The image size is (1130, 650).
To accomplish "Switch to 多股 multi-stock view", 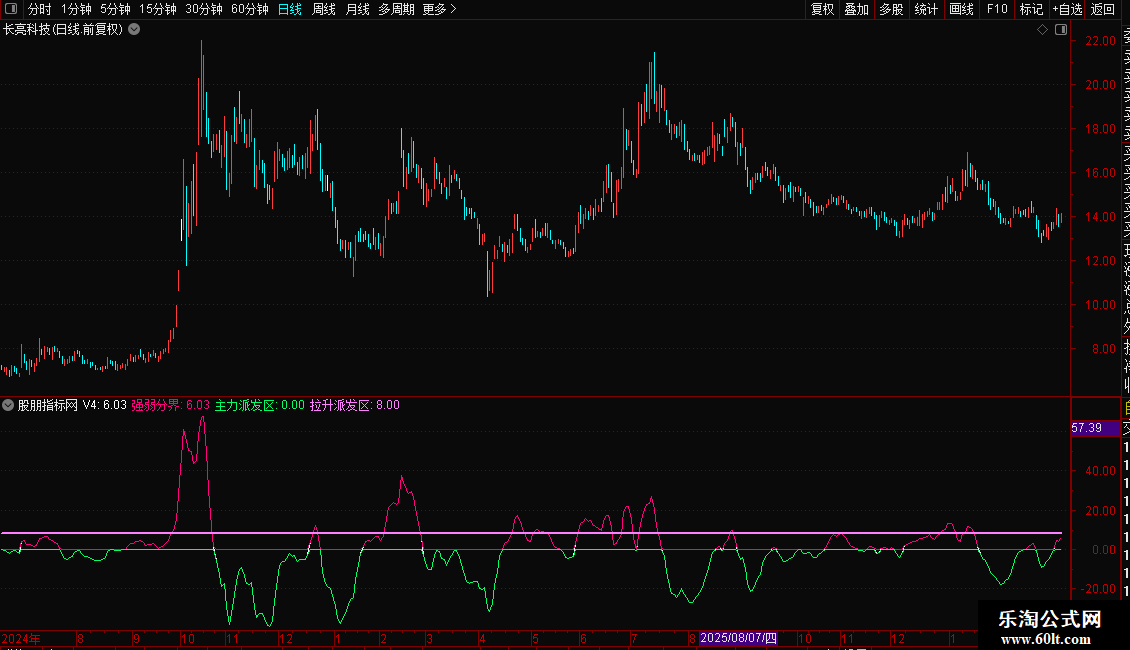I will [891, 9].
